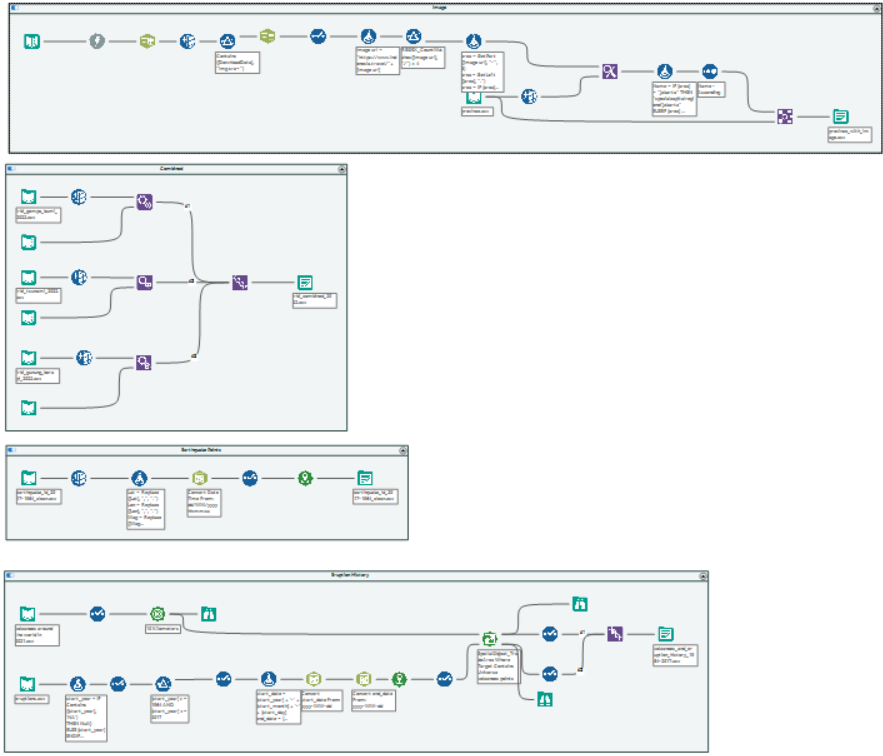Select the Trade Area tool in Eruption History
The height and width of the screenshot is (756, 883).
tap(158, 614)
